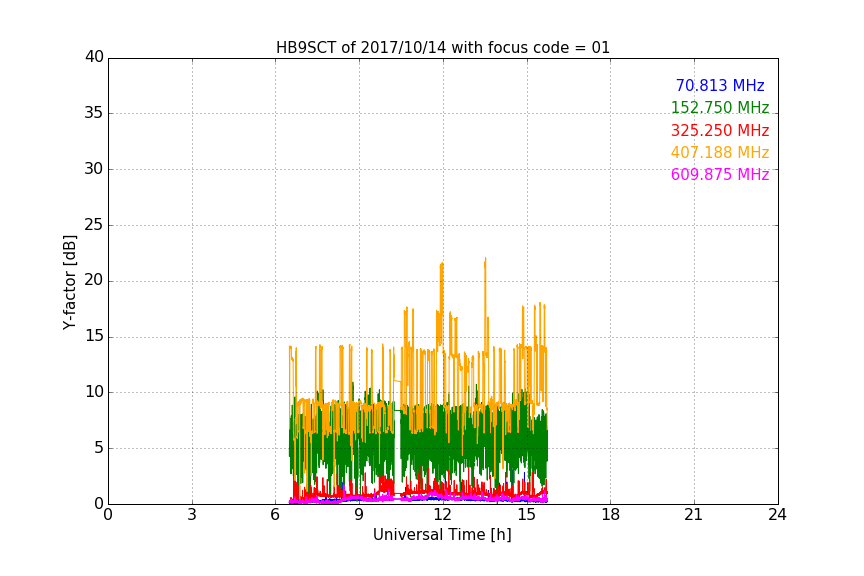Click the 25 tick on the Y axis
The image size is (864, 576).
tap(94, 225)
